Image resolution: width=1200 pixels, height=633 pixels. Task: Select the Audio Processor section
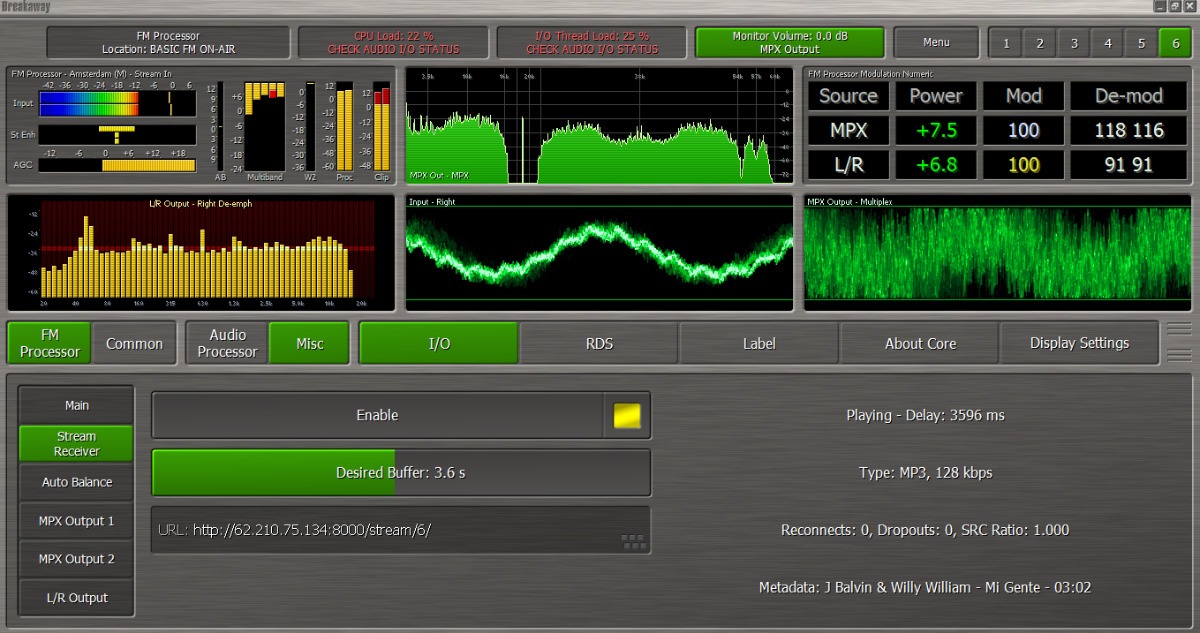point(227,343)
